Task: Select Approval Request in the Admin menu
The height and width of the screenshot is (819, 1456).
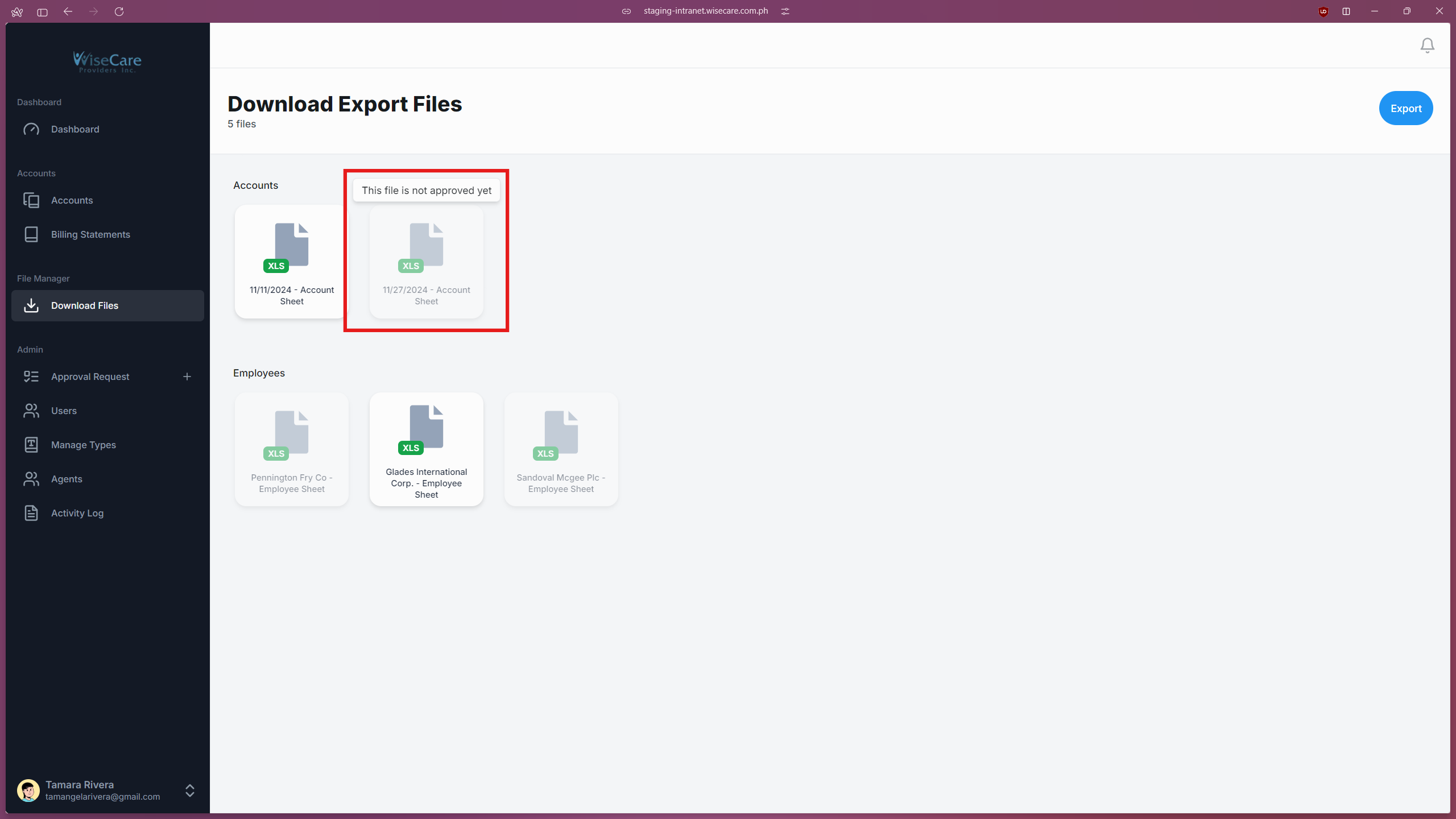Action: [90, 376]
